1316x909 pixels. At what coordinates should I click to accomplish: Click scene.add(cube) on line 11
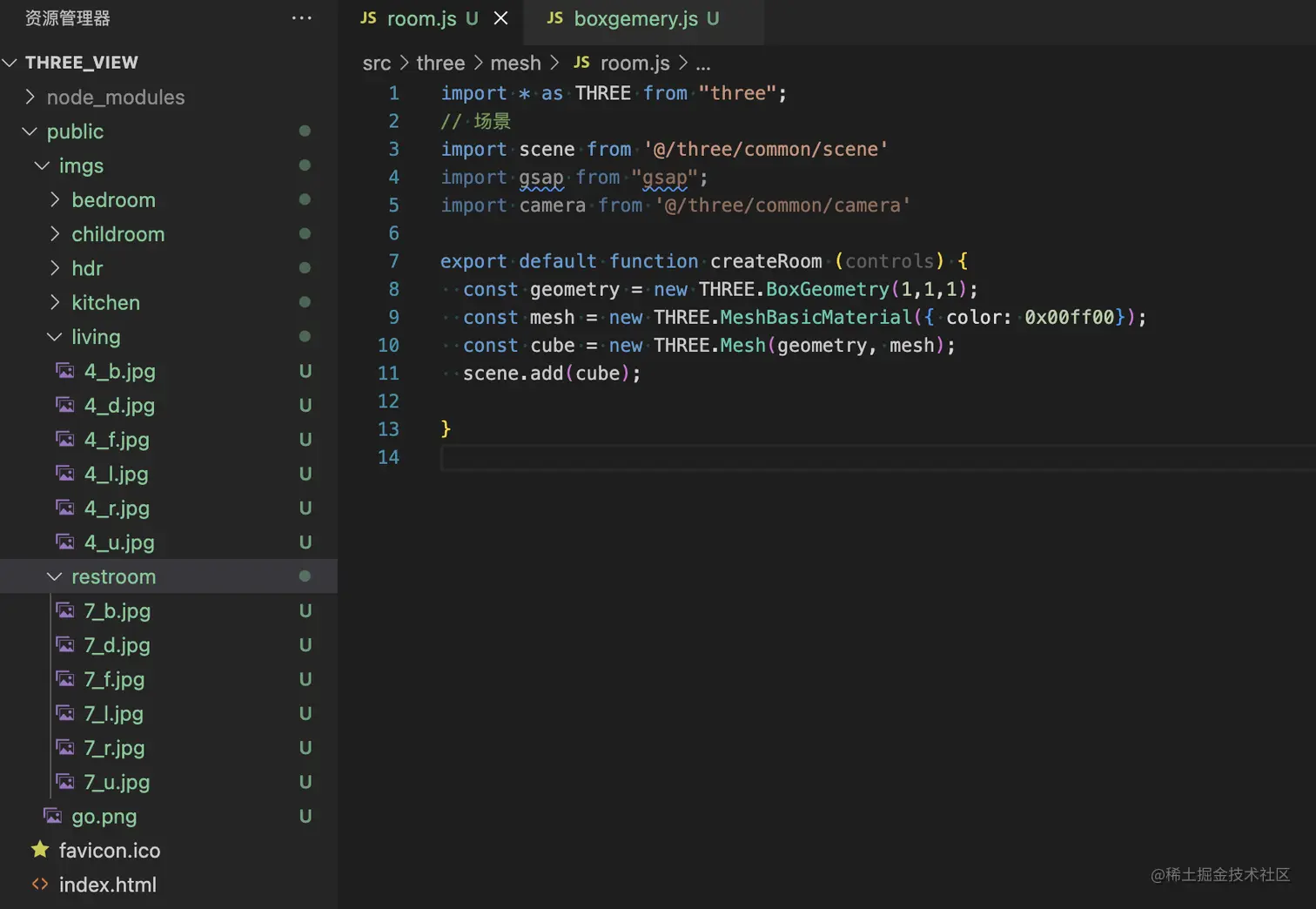[x=552, y=374]
